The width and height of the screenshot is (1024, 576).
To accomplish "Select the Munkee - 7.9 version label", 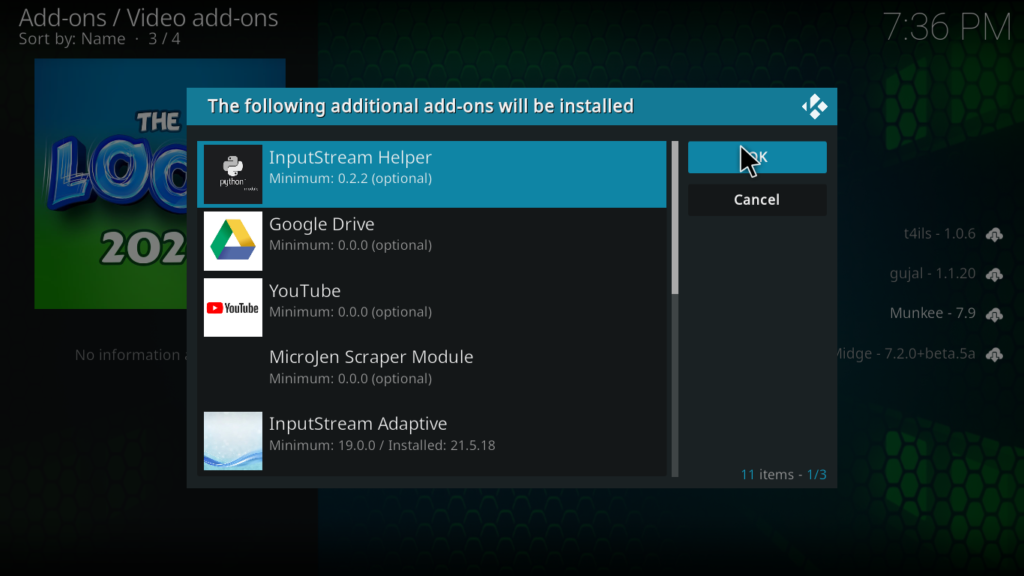I will (932, 314).
